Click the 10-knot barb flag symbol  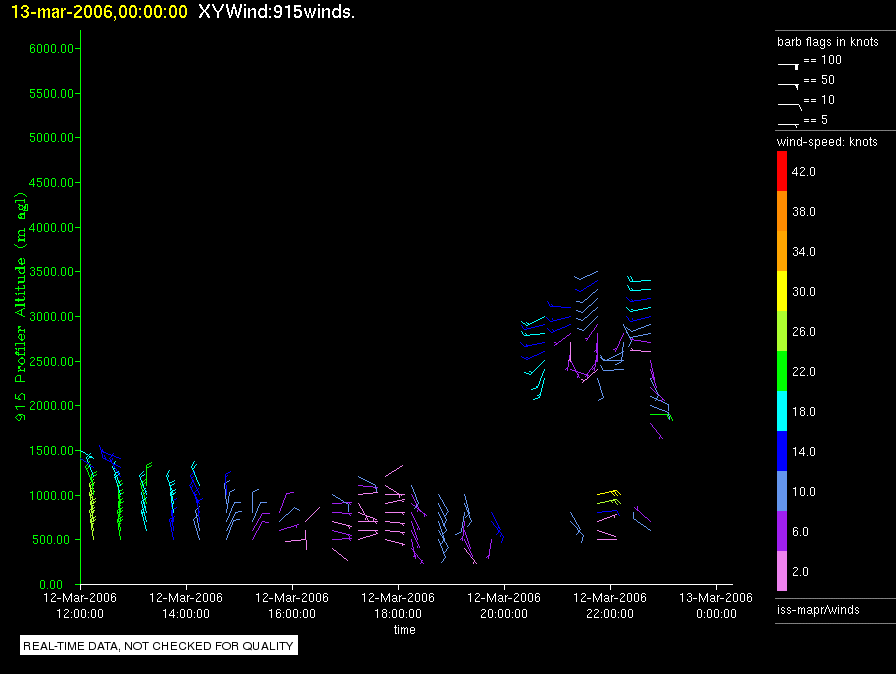pyautogui.click(x=788, y=104)
